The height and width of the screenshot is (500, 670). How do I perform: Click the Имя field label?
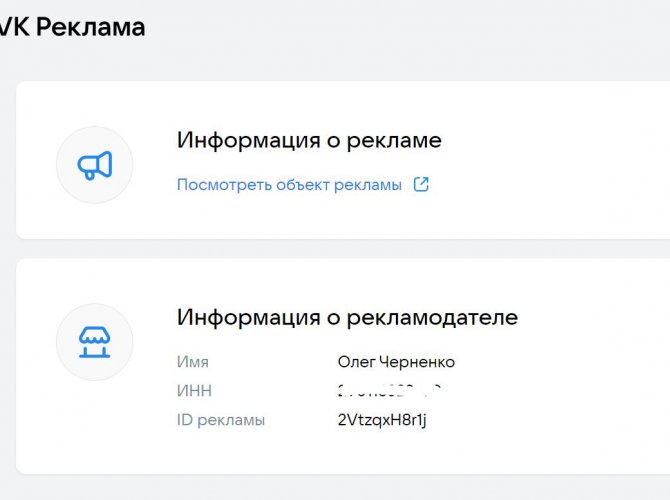click(193, 362)
